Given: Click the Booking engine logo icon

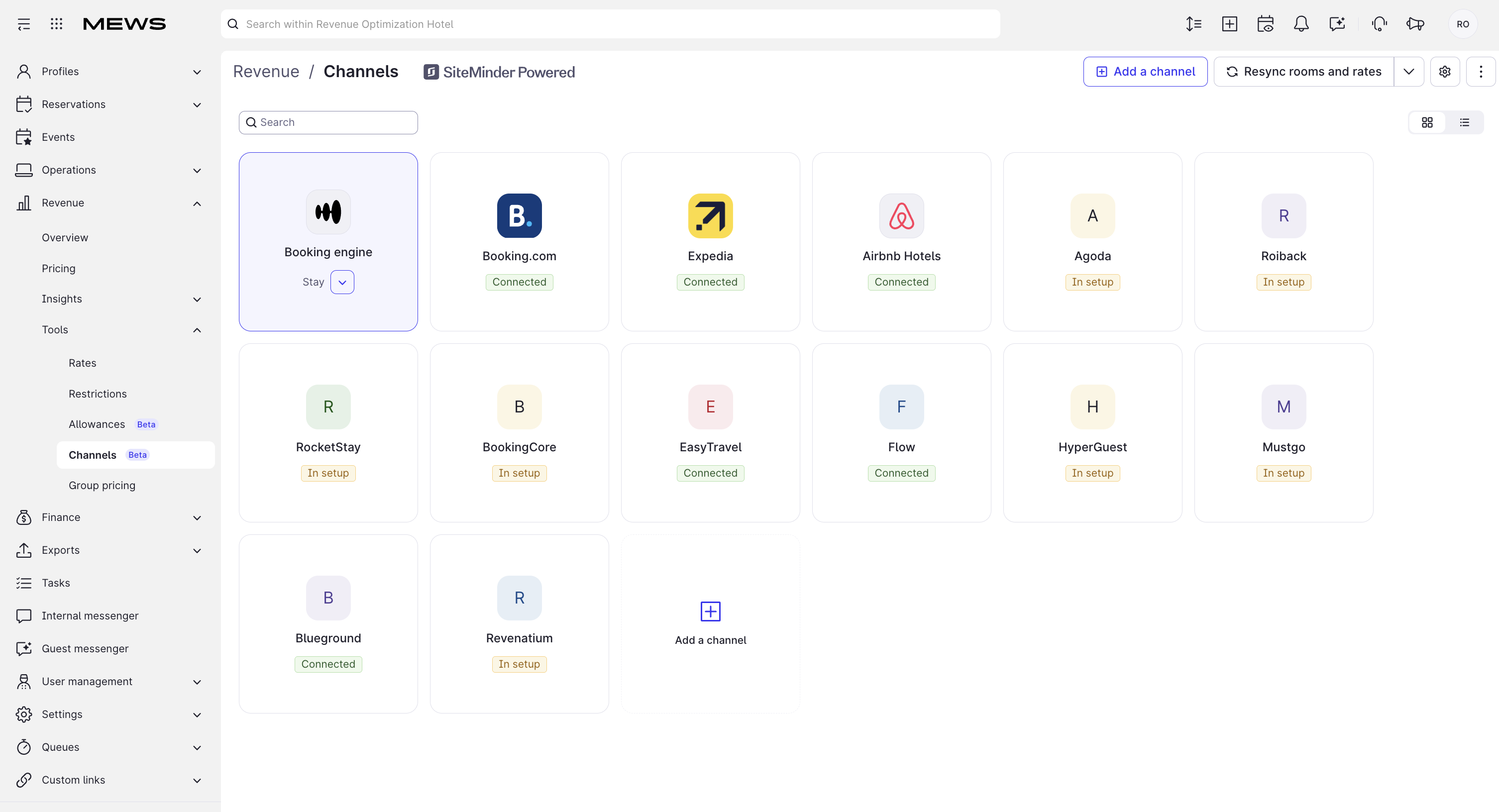Looking at the screenshot, I should [x=328, y=212].
